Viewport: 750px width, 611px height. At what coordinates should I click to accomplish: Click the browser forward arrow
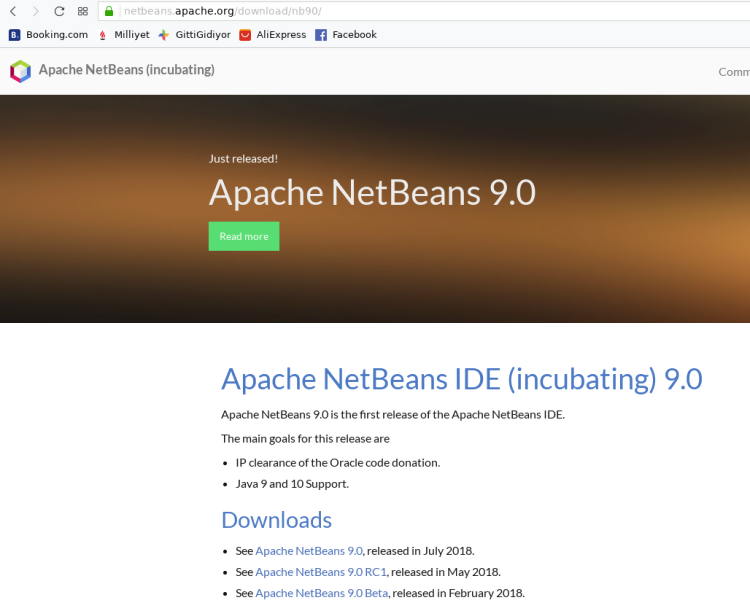(x=36, y=11)
